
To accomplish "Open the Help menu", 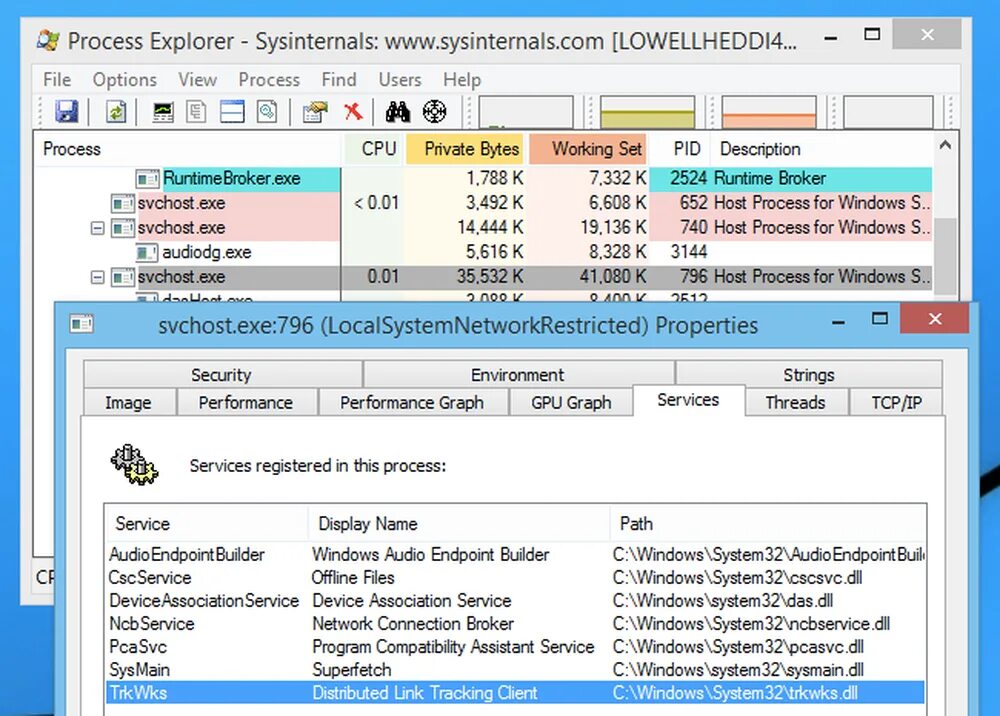I will (x=462, y=80).
